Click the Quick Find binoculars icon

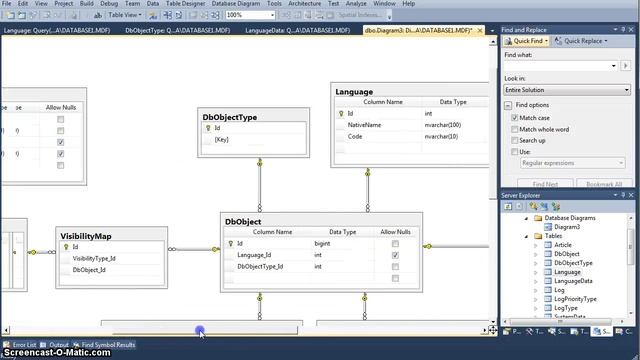(508, 41)
